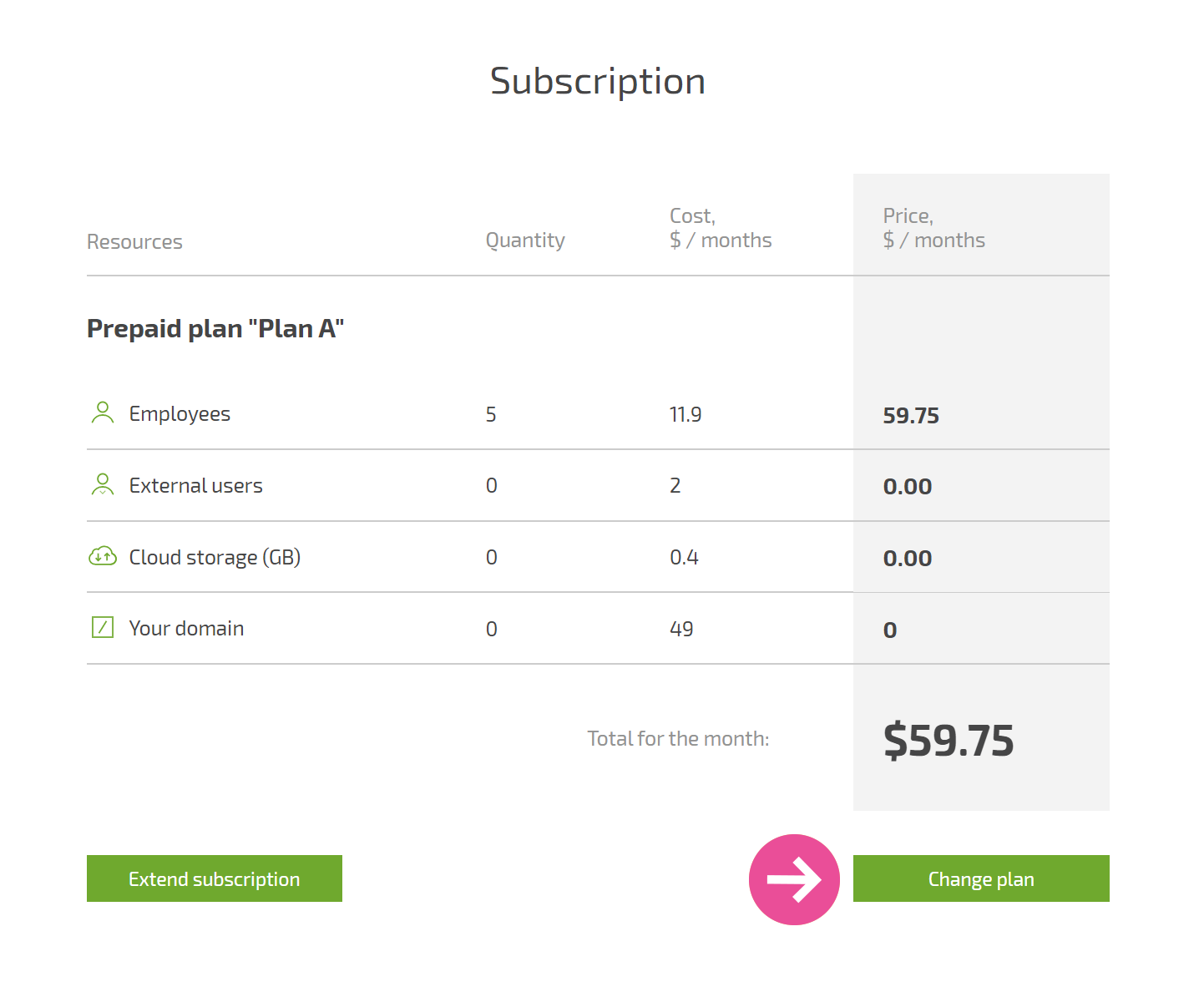Image resolution: width=1204 pixels, height=982 pixels.
Task: Click the Extend subscription button
Action: (x=215, y=878)
